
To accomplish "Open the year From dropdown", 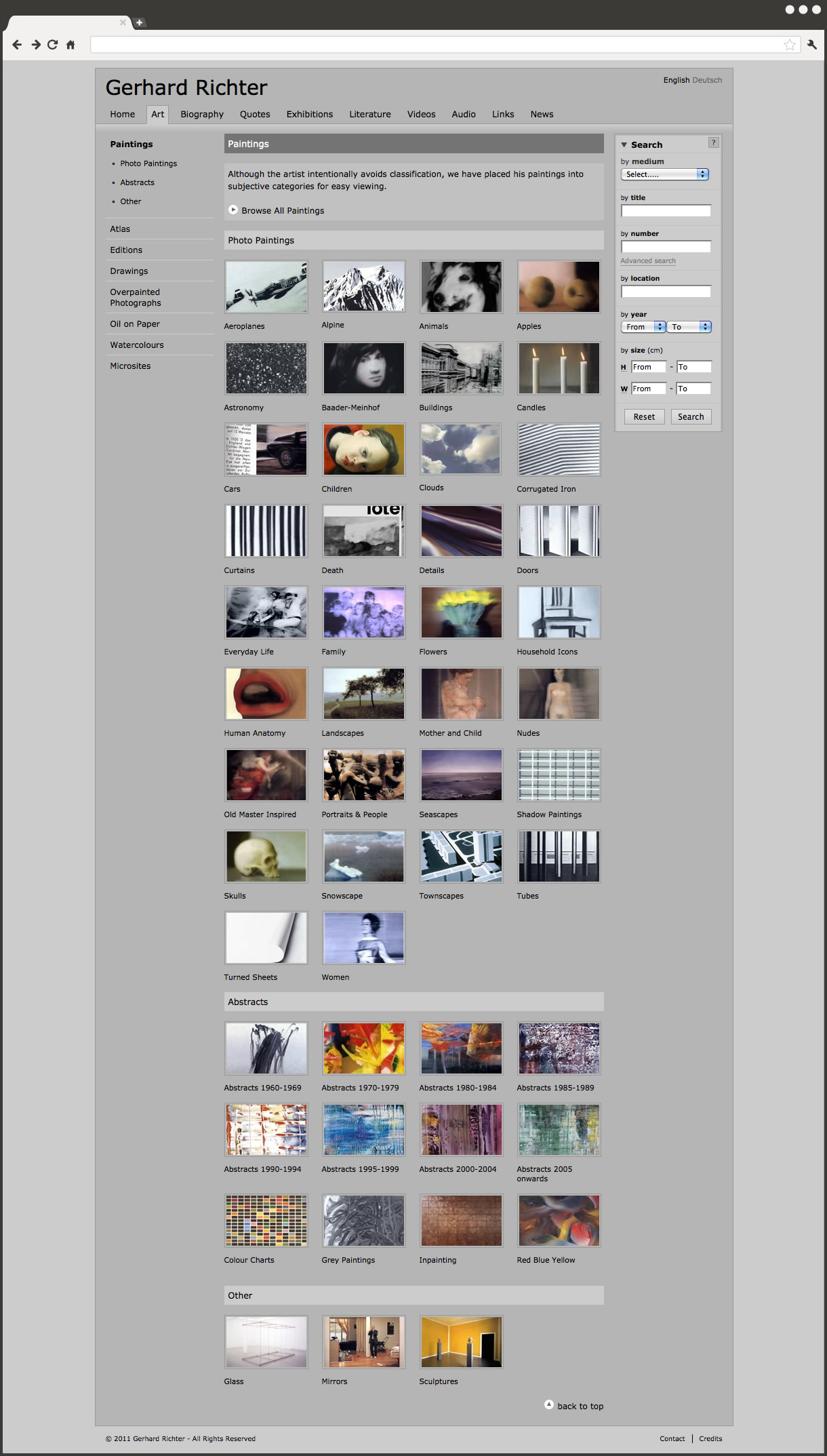I will 643,327.
